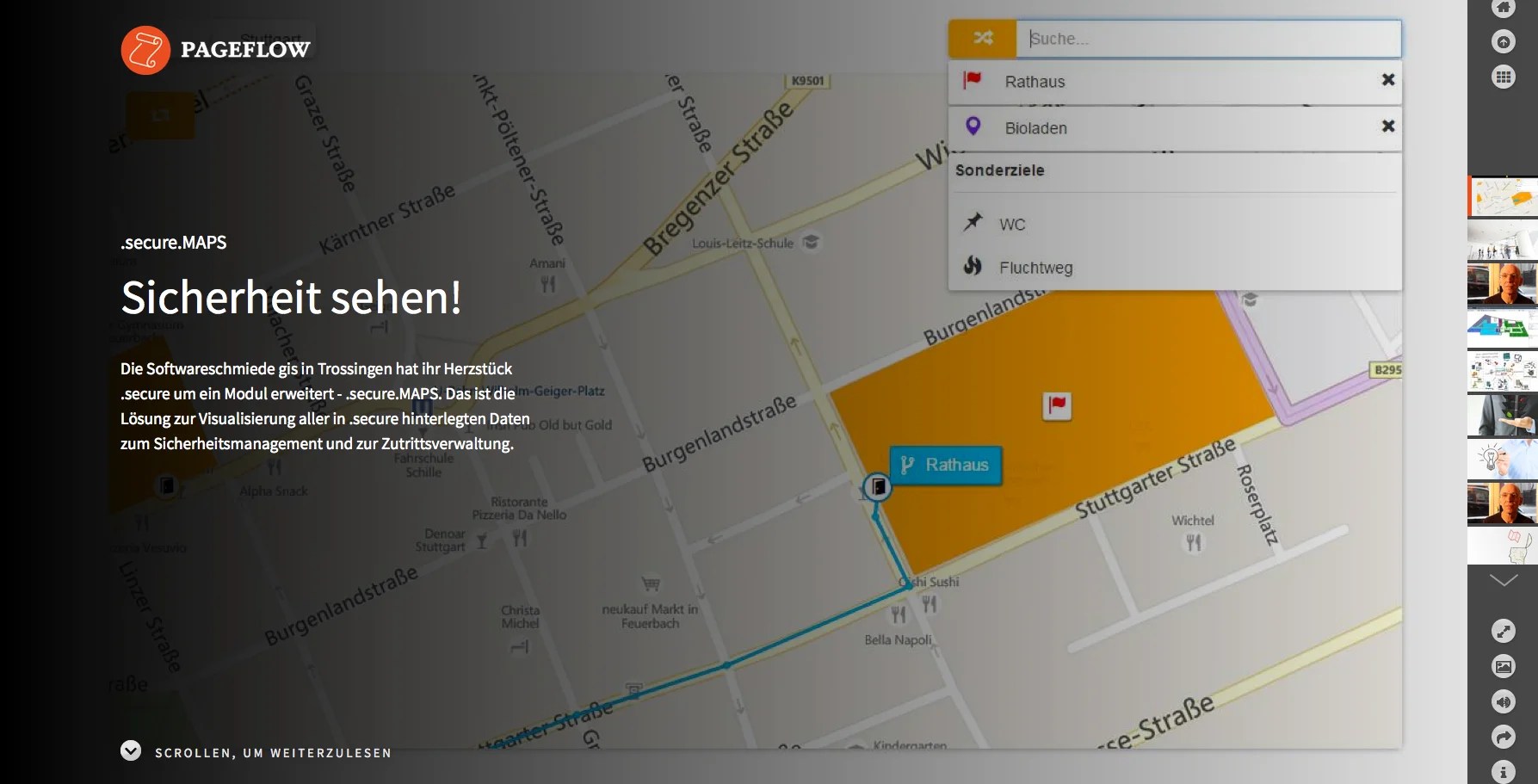Click the home icon in the top-right corner
This screenshot has width=1538, height=784.
pos(1504,9)
